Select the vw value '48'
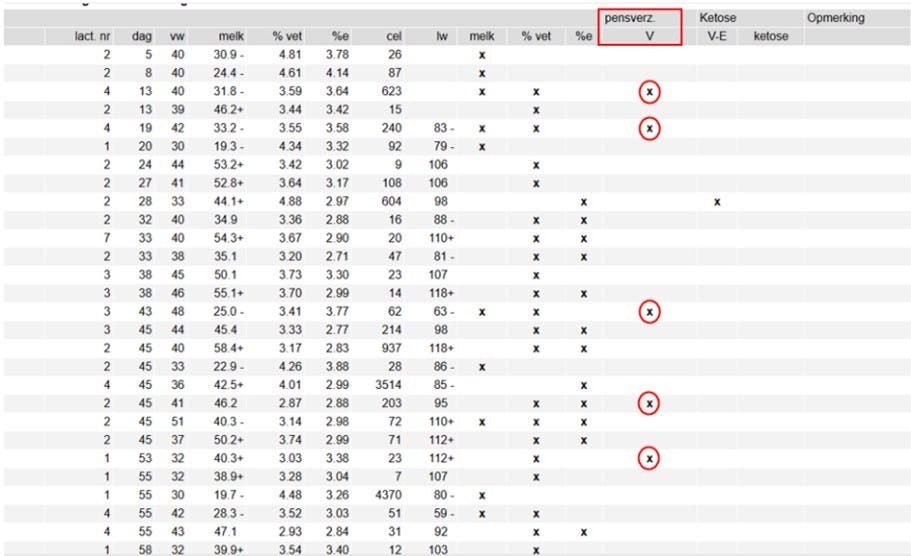 [178, 311]
